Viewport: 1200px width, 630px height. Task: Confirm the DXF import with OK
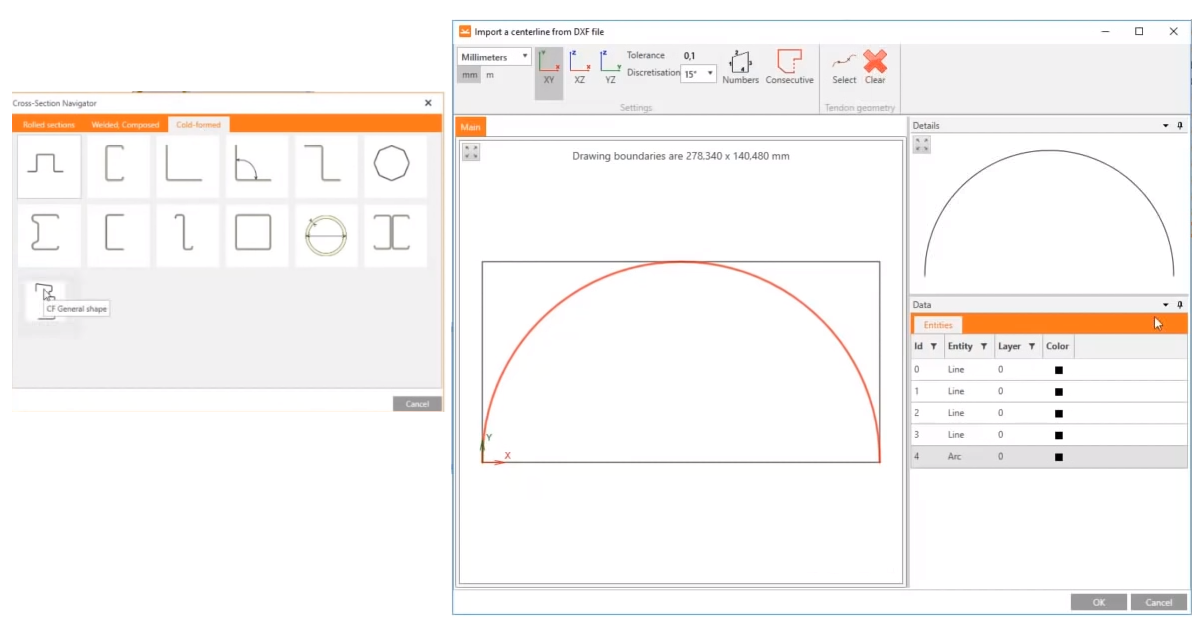pos(1098,602)
